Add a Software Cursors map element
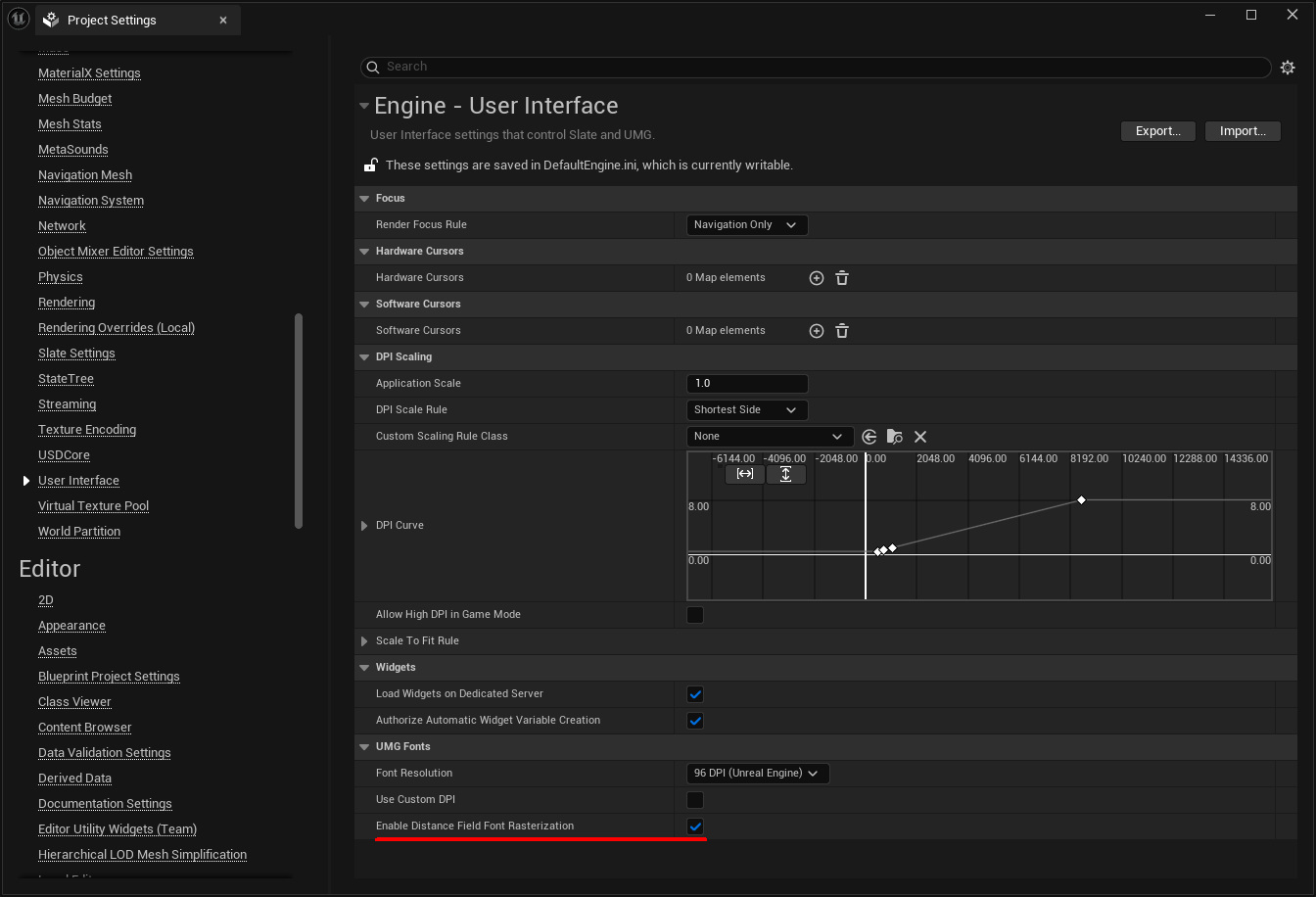1316x897 pixels. (817, 331)
